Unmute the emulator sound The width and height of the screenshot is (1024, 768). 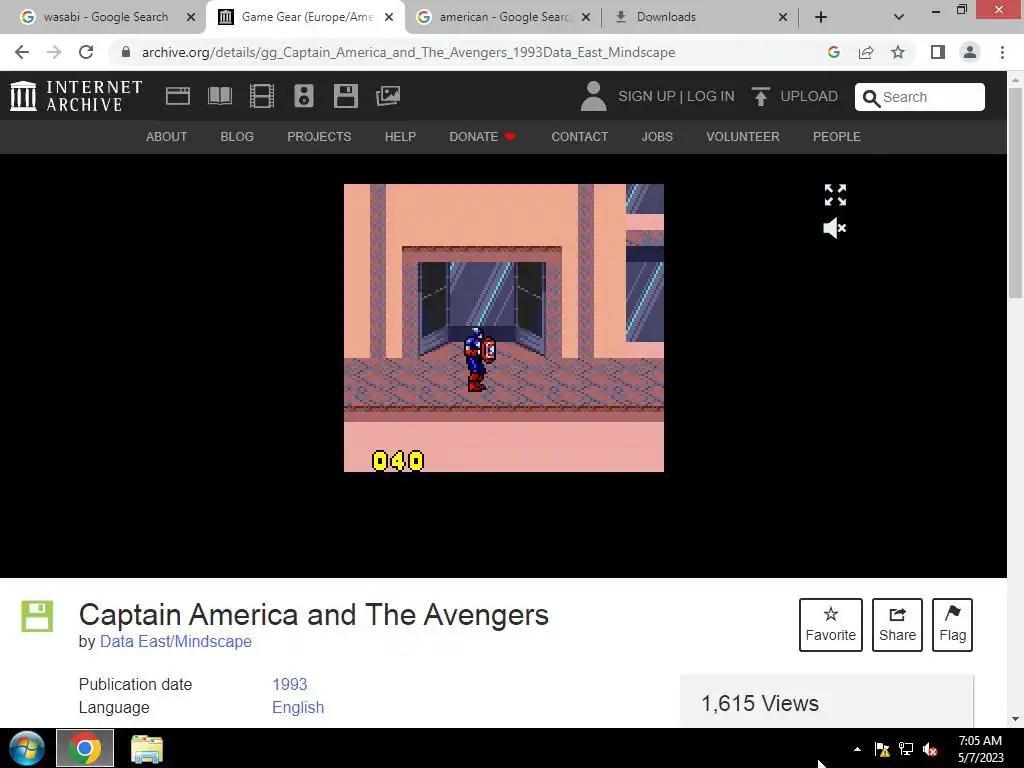click(x=835, y=228)
